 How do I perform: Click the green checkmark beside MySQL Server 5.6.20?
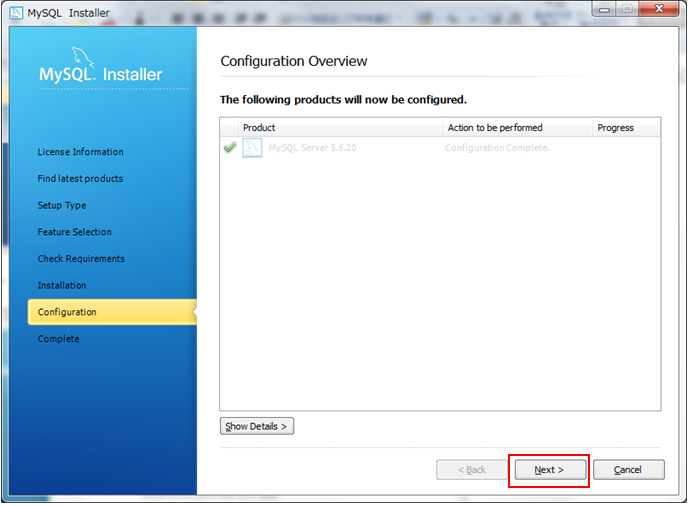230,147
